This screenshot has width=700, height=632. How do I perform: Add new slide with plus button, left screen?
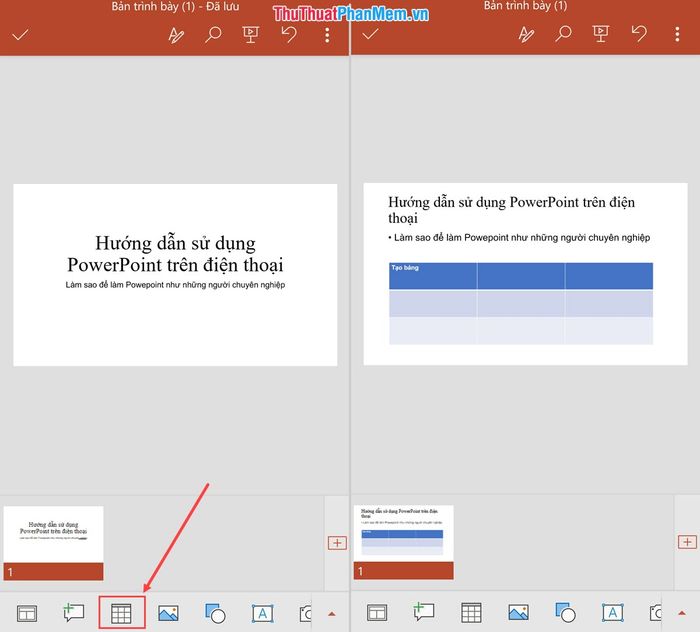(x=337, y=543)
